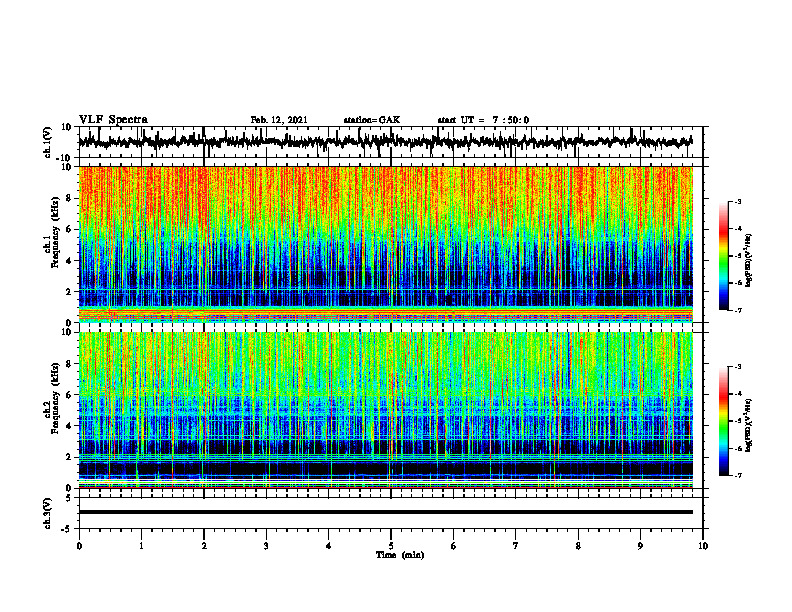
Task: Click the ch.1 spectrogram color bar
Action: coord(723,256)
